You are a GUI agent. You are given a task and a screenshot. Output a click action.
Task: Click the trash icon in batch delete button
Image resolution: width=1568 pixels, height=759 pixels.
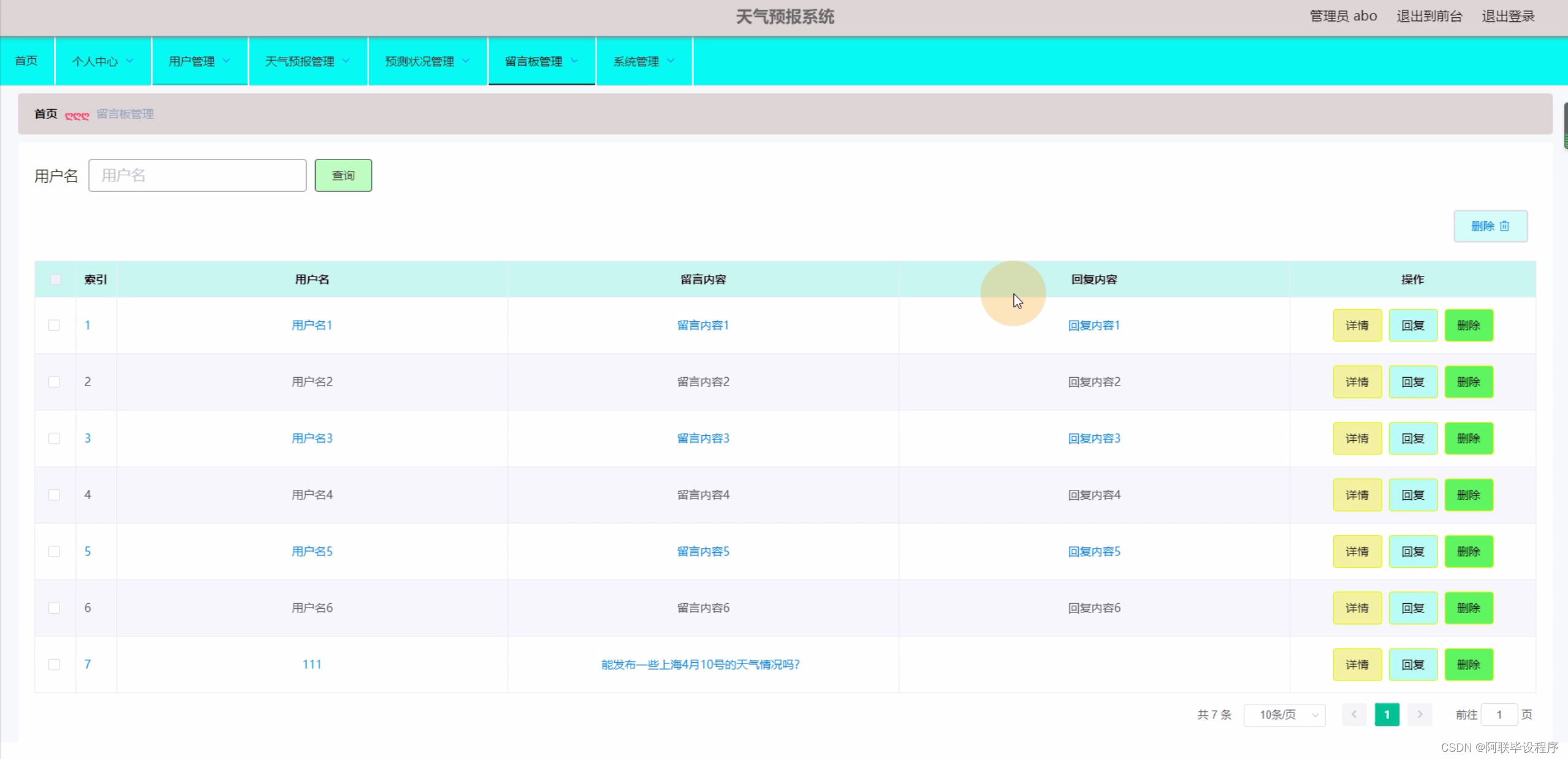(1504, 226)
